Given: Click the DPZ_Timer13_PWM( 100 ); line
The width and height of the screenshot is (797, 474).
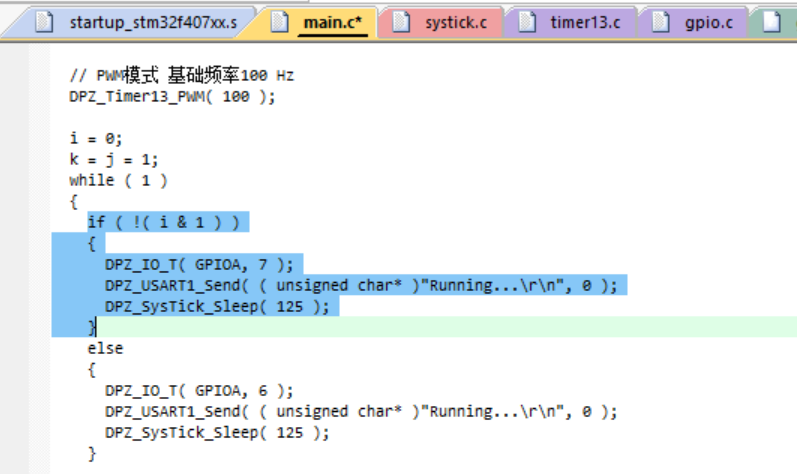Looking at the screenshot, I should (x=172, y=97).
